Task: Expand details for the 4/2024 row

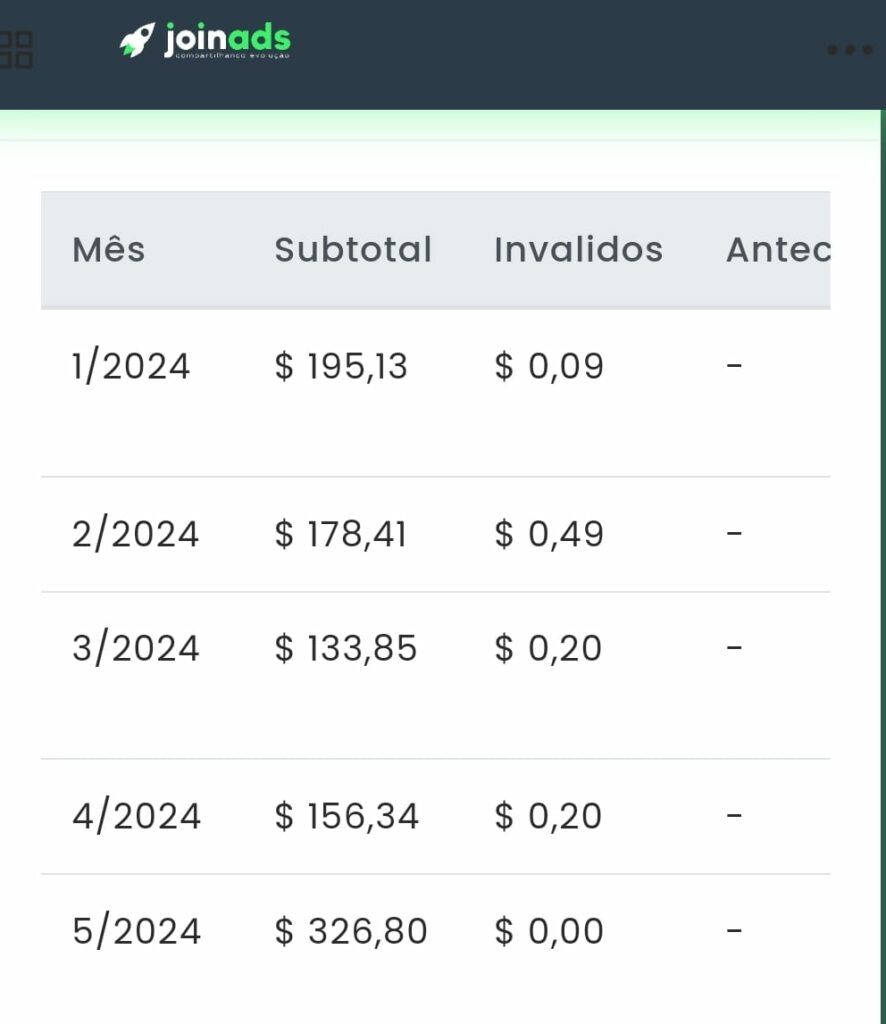Action: click(x=136, y=815)
